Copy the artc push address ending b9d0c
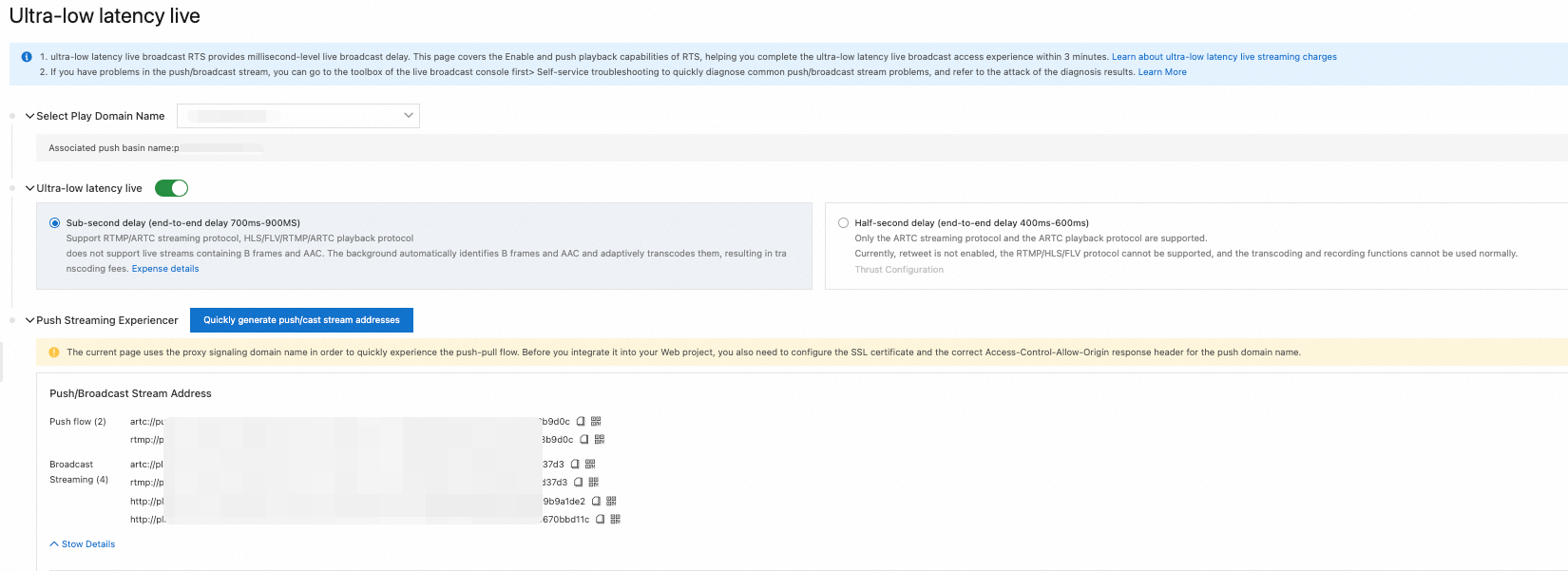 coord(581,422)
